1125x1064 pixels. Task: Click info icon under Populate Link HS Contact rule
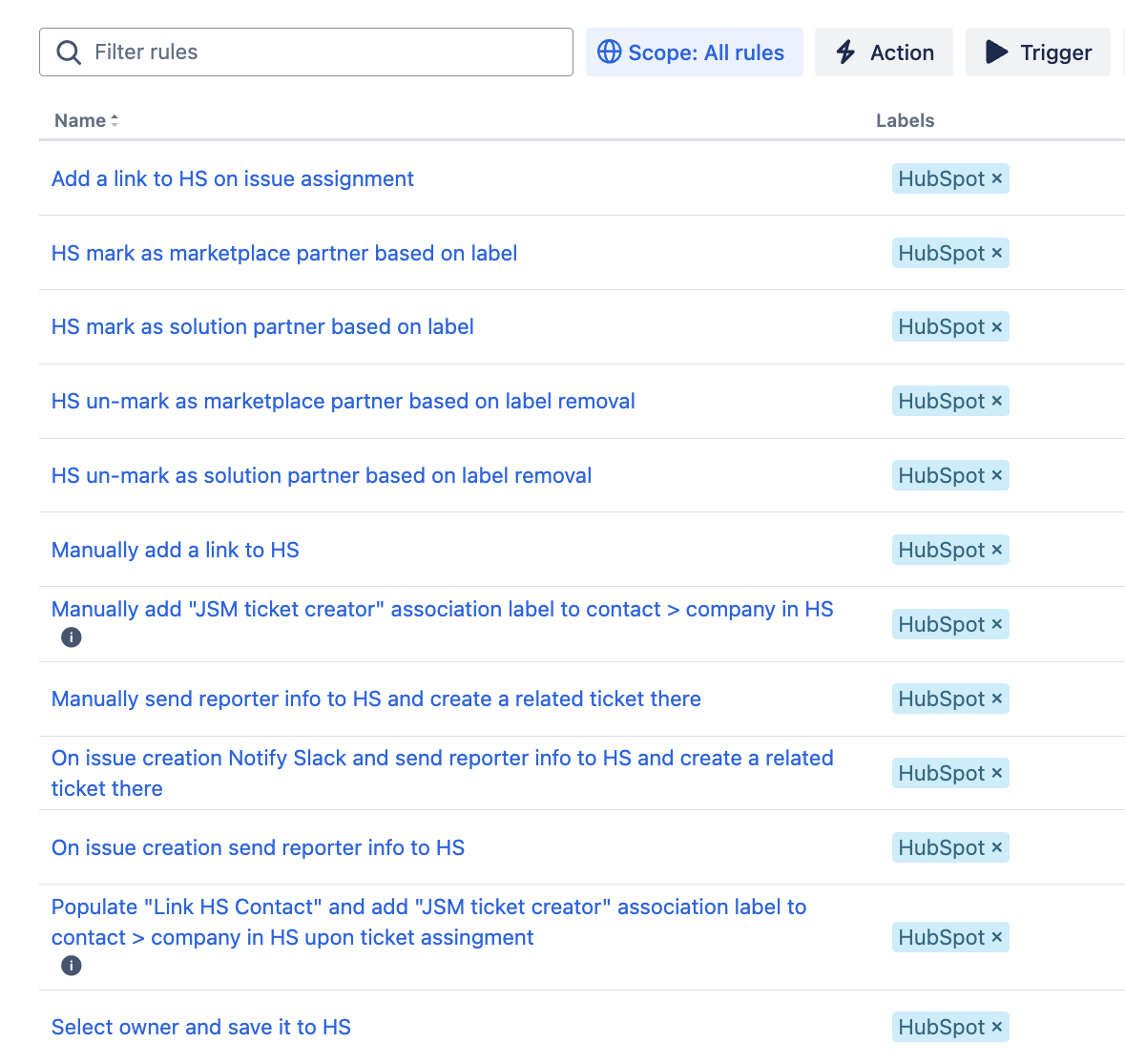[x=71, y=966]
